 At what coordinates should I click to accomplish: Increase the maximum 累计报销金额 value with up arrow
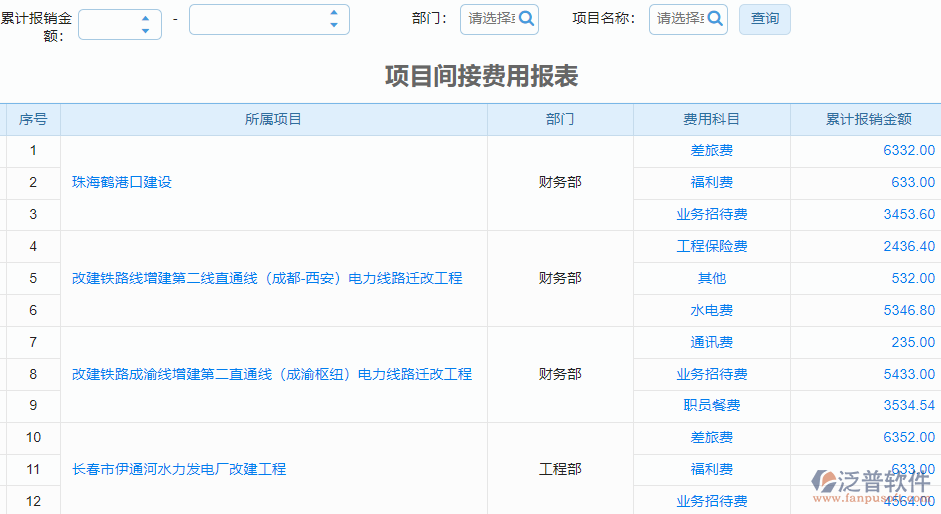(334, 12)
